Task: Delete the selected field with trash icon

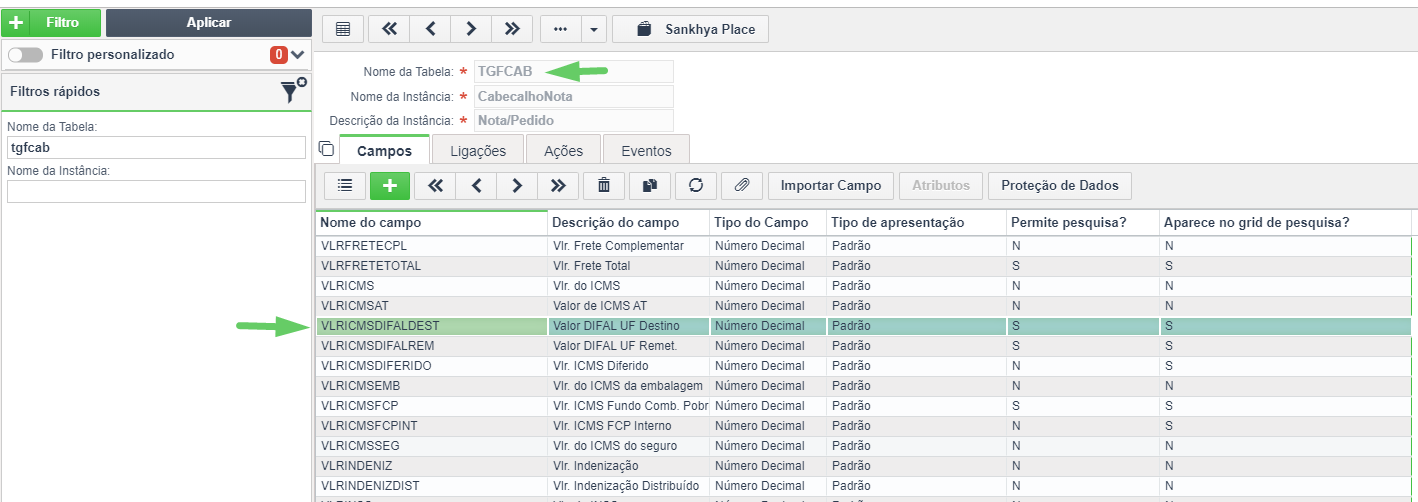Action: tap(603, 185)
